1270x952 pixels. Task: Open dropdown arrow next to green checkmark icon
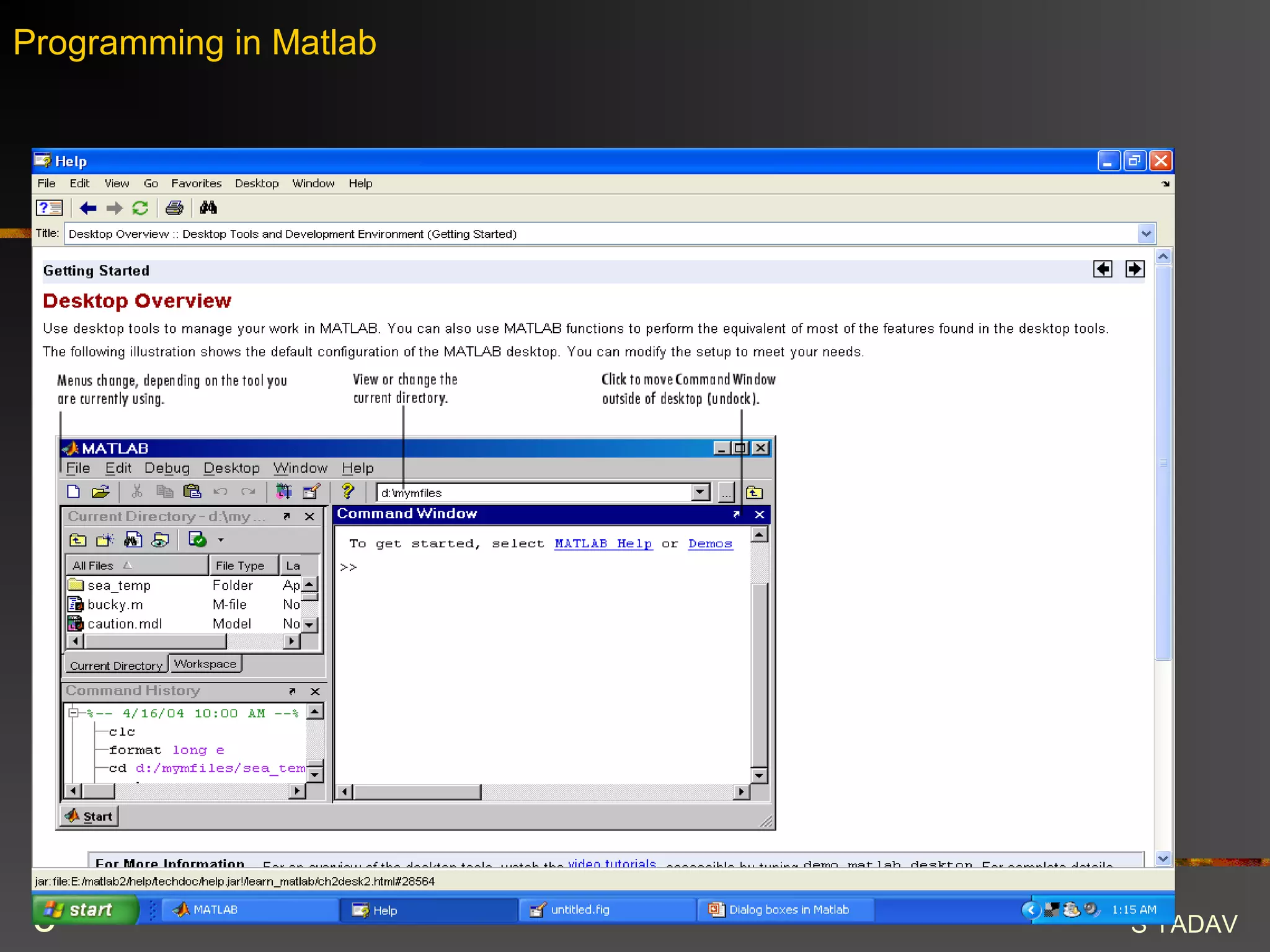pos(220,540)
